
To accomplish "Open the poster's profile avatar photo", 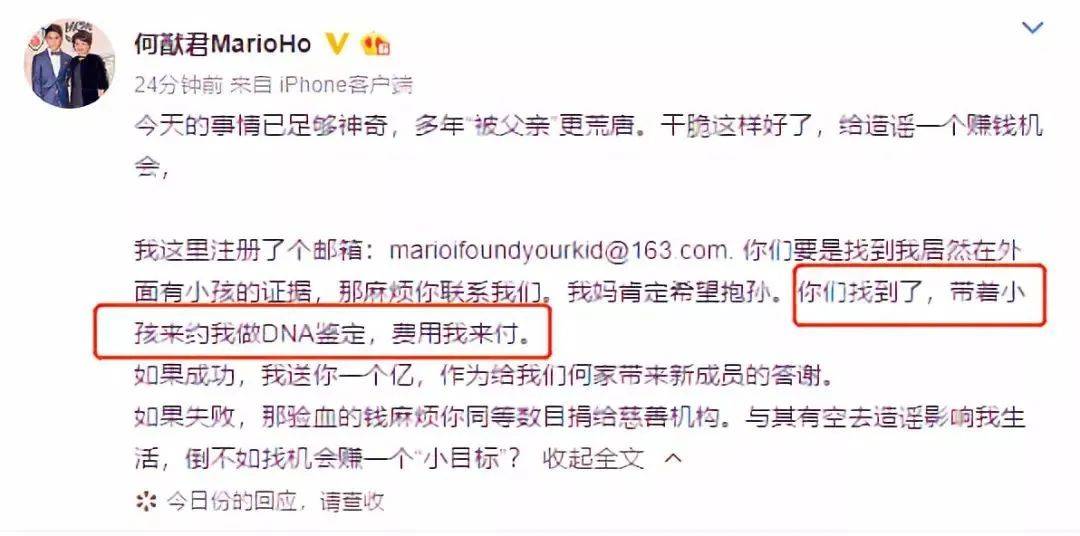I will [70, 63].
